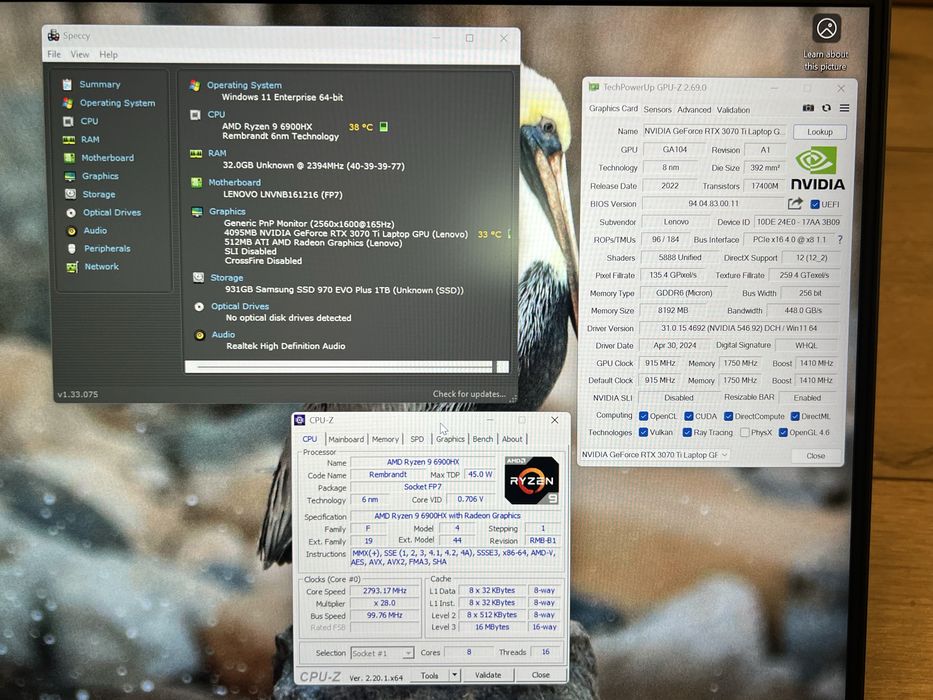Click the green CPU temperature indicator icon
The height and width of the screenshot is (700, 933).
pos(384,127)
